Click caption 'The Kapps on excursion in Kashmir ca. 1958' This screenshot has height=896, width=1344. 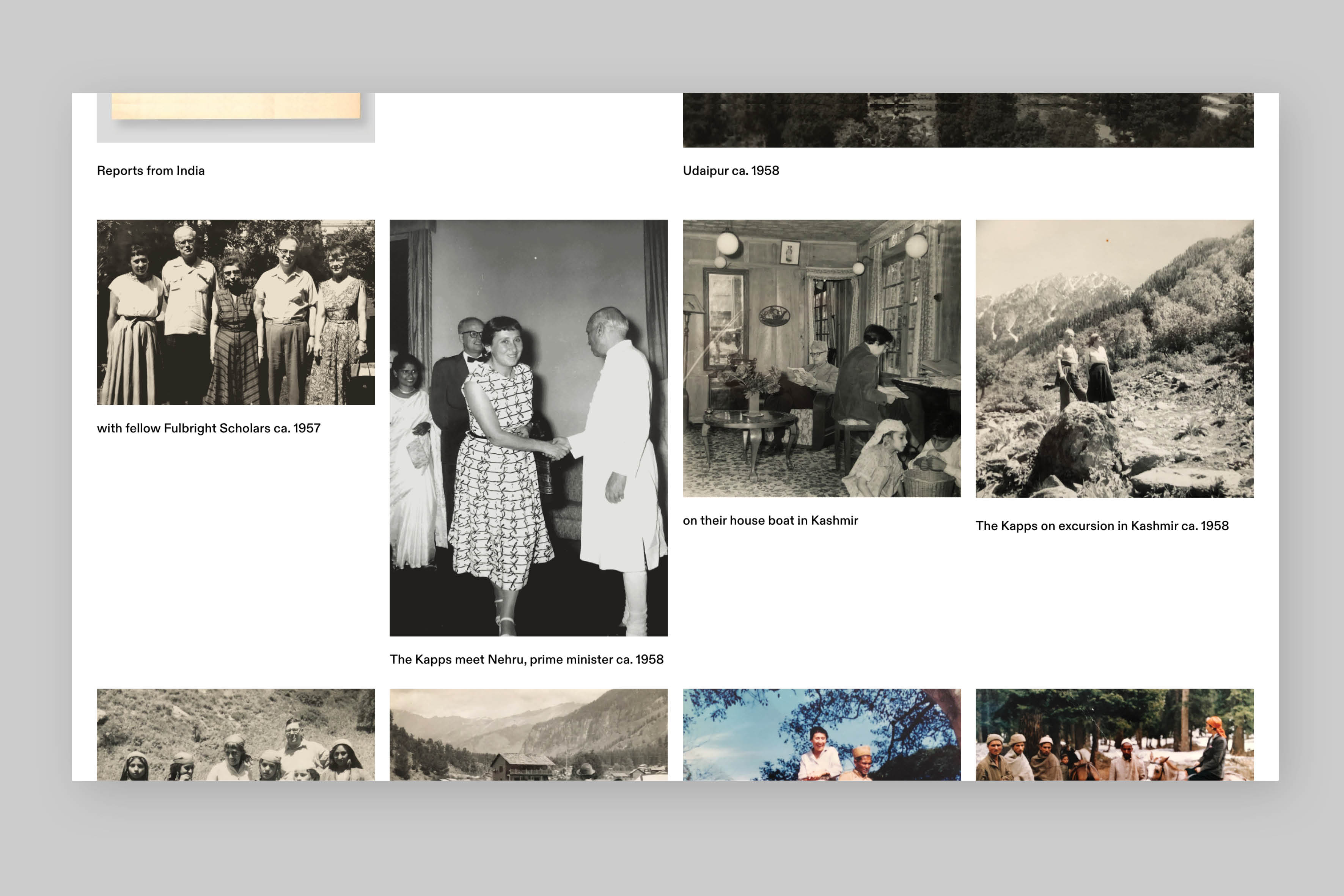[1102, 526]
